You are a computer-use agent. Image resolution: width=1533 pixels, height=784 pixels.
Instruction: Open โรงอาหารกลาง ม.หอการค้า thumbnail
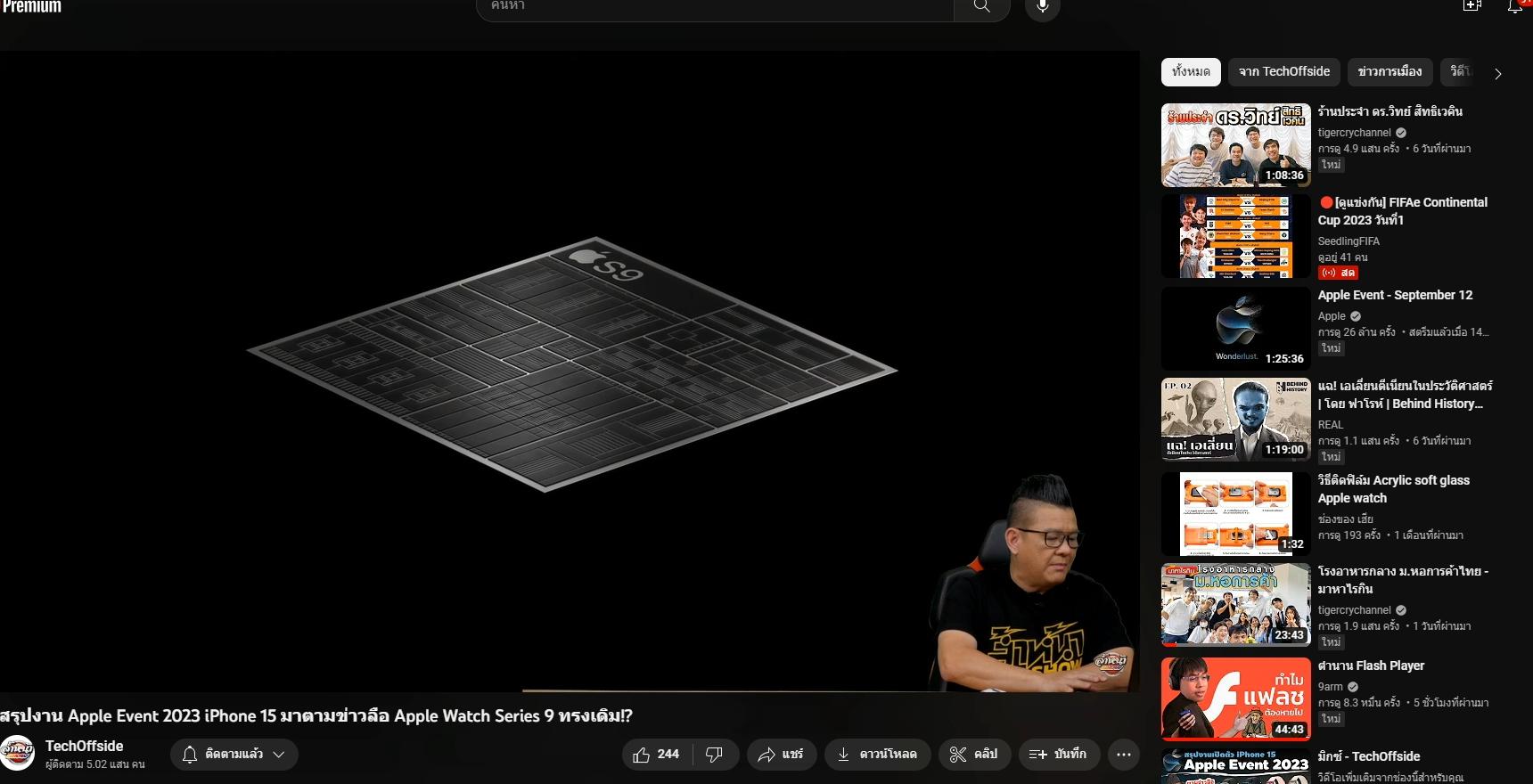coord(1235,605)
